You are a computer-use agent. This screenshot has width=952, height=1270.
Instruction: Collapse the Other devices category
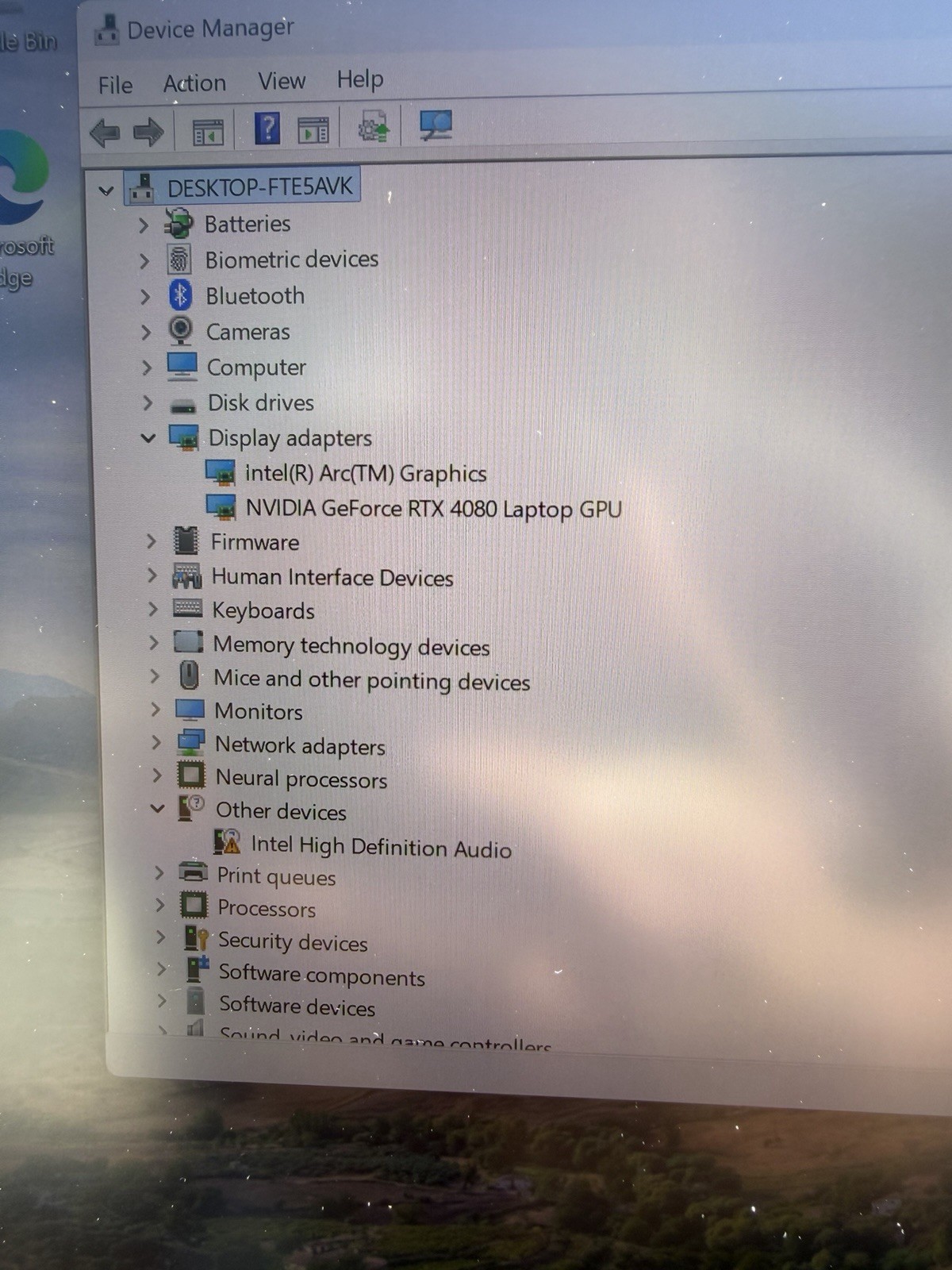click(x=157, y=809)
